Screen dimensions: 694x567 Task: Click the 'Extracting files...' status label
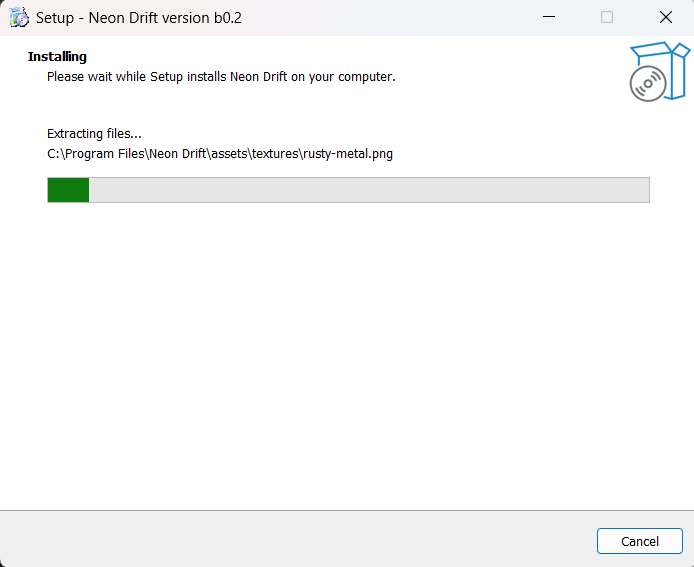tap(94, 134)
